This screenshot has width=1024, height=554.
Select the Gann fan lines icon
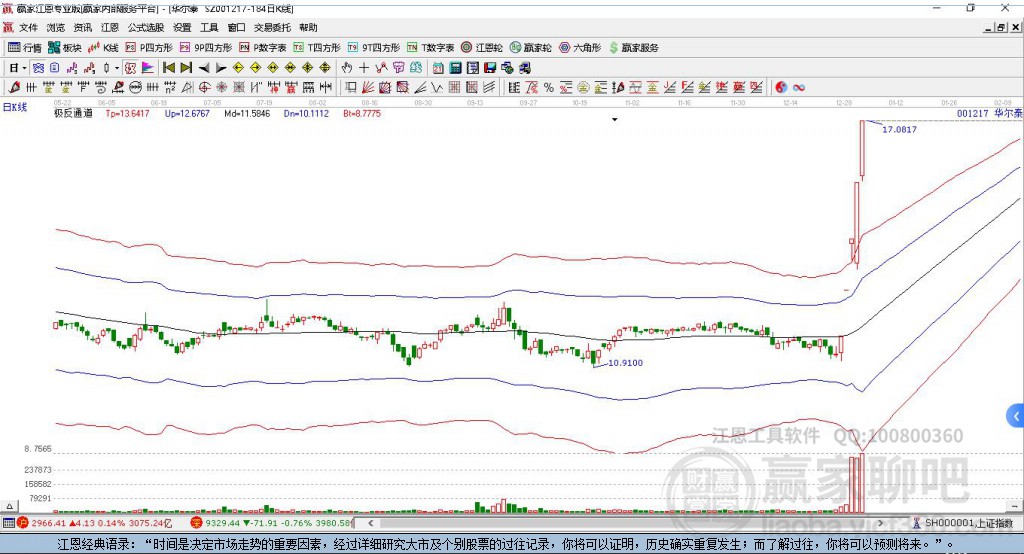point(368,88)
